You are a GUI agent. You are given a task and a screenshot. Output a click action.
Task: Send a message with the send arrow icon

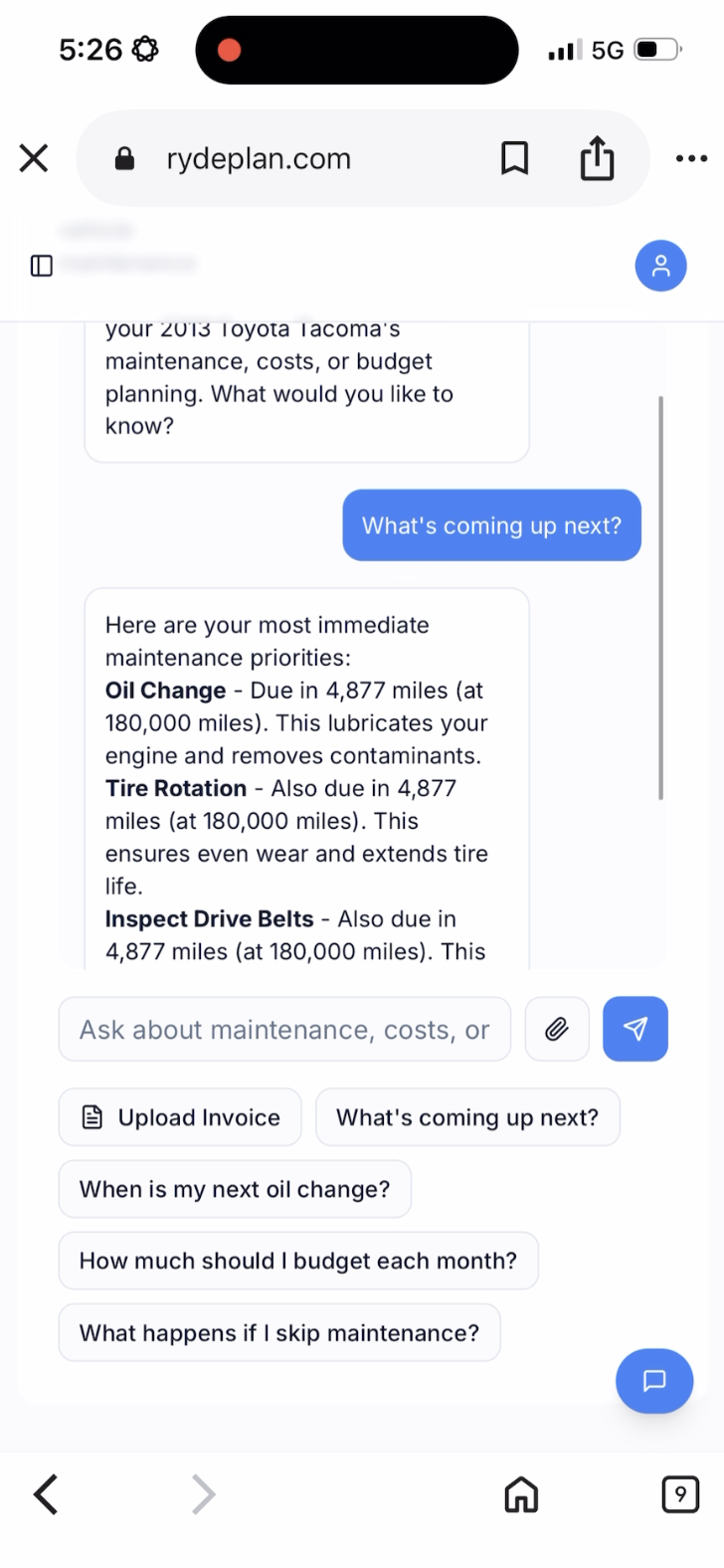635,1029
